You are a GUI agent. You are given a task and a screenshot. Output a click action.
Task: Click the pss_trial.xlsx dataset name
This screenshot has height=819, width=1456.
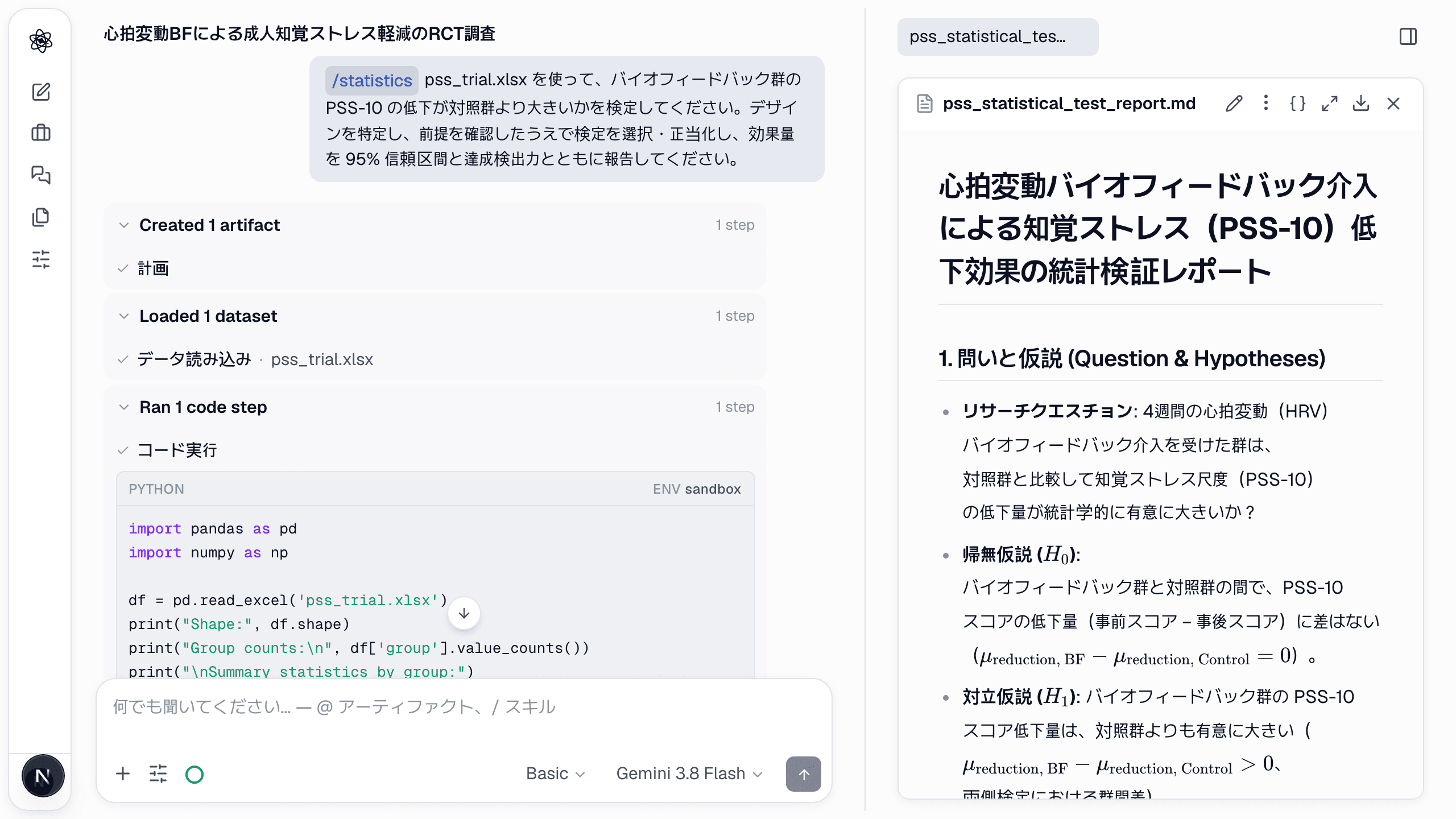[322, 359]
